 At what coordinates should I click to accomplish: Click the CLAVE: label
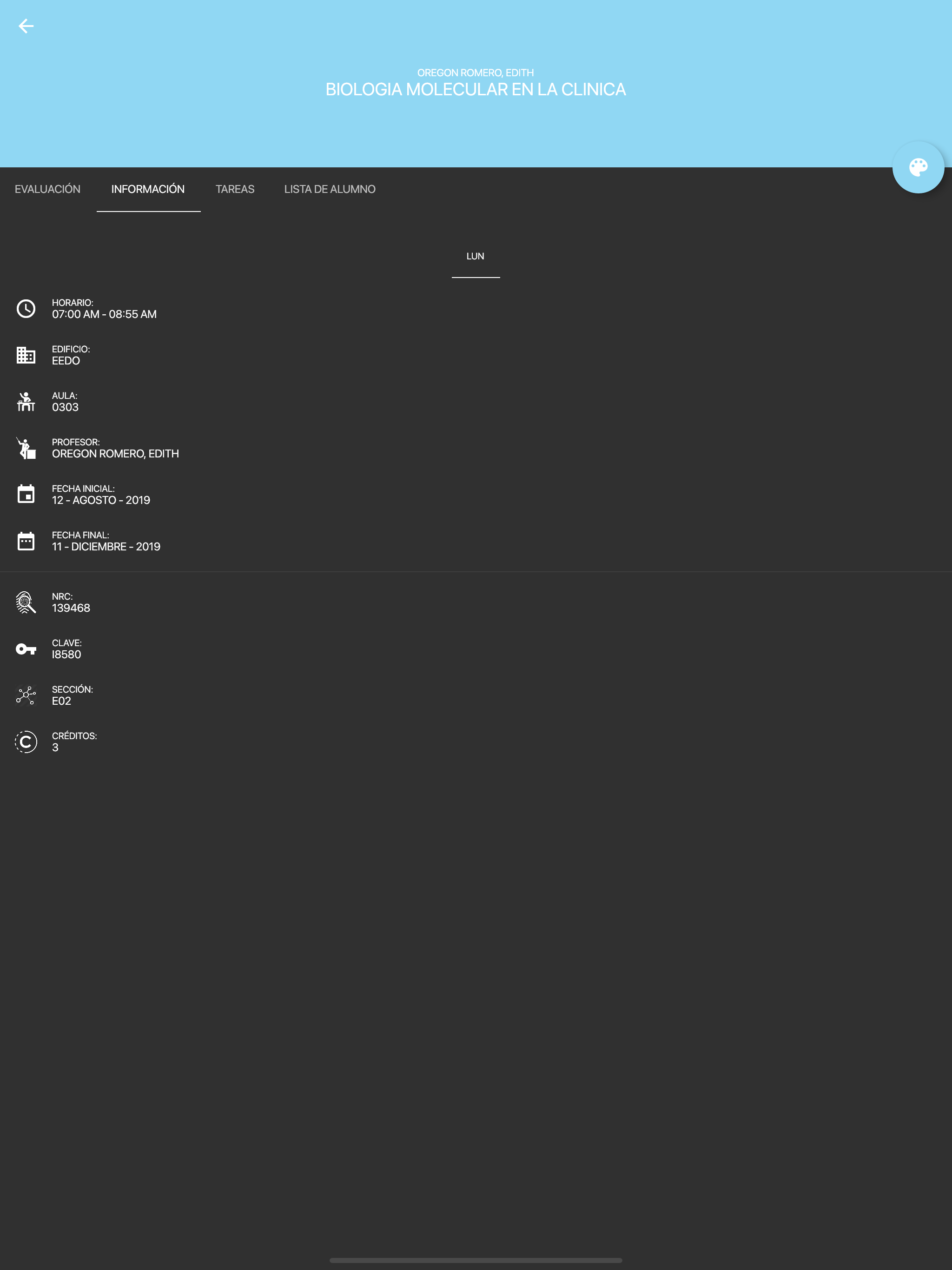(66, 644)
